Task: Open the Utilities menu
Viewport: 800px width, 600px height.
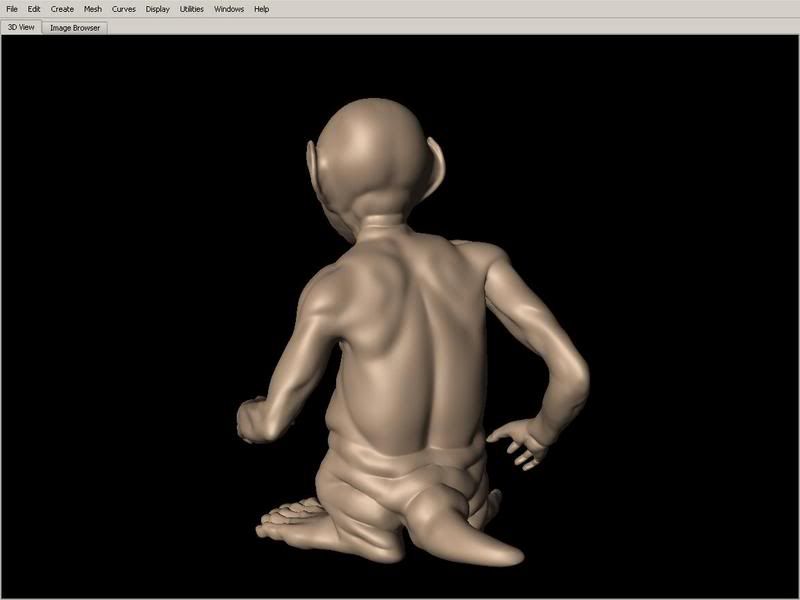Action: pyautogui.click(x=192, y=9)
